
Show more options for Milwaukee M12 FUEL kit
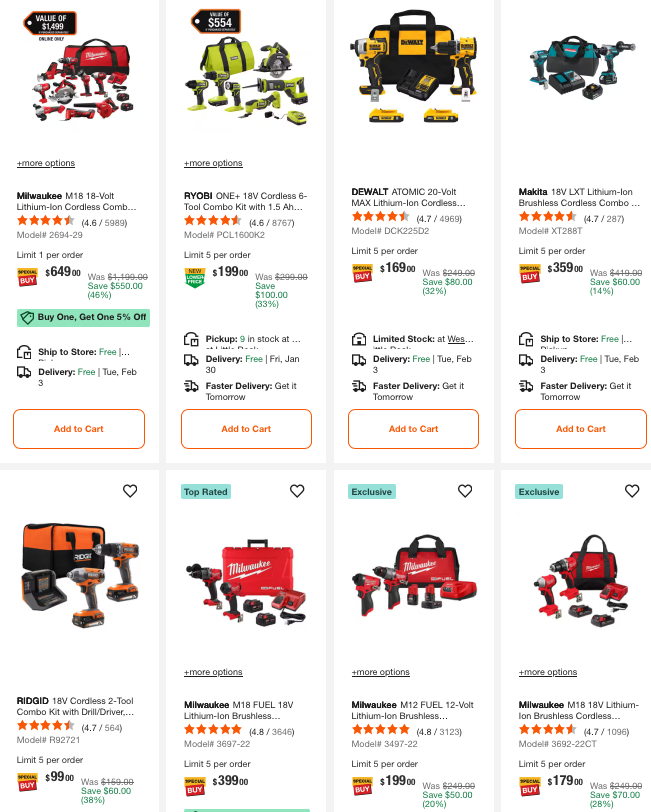click(381, 672)
